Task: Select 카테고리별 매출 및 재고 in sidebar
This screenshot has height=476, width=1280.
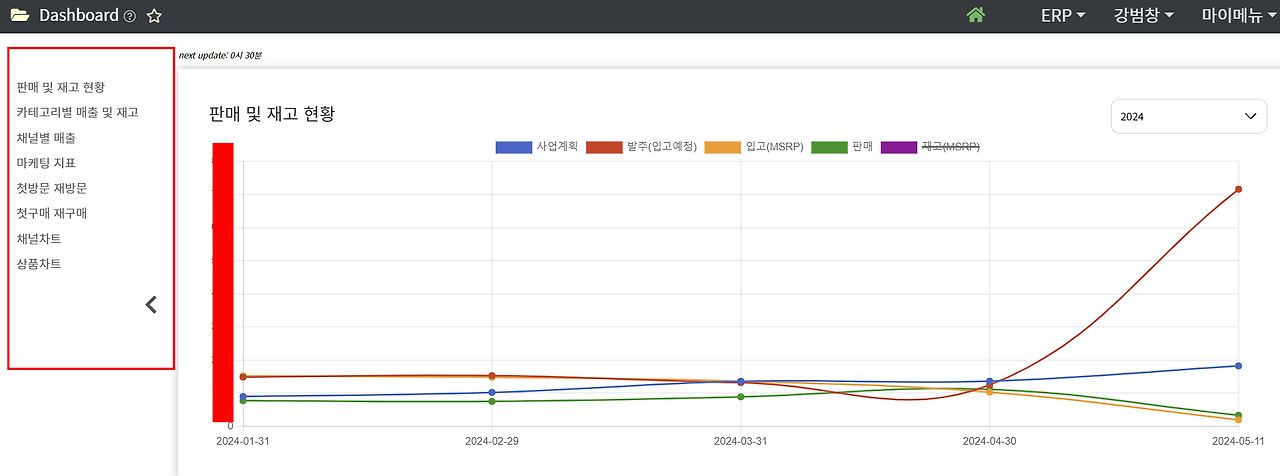Action: tap(78, 113)
